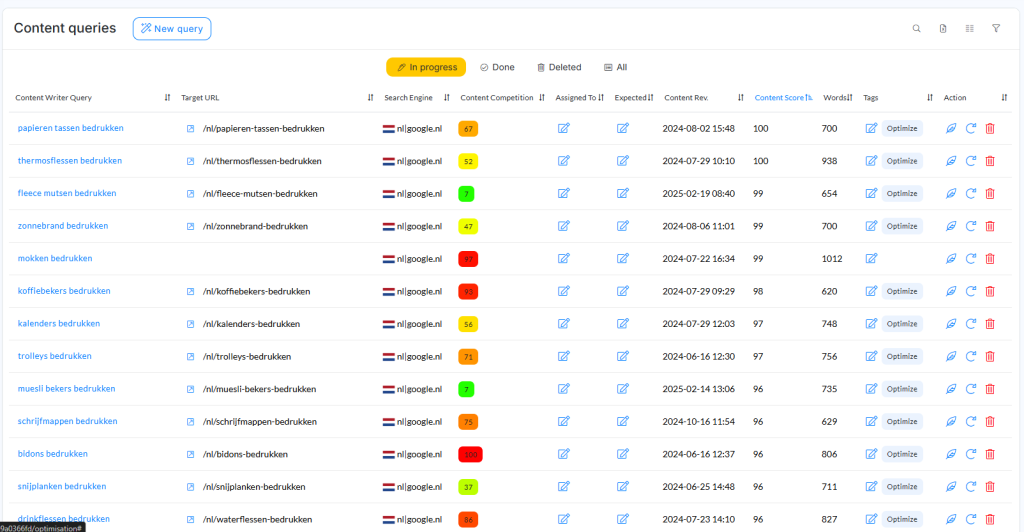Click the leaf icon for fleece mutsen bedrukken

(x=951, y=194)
